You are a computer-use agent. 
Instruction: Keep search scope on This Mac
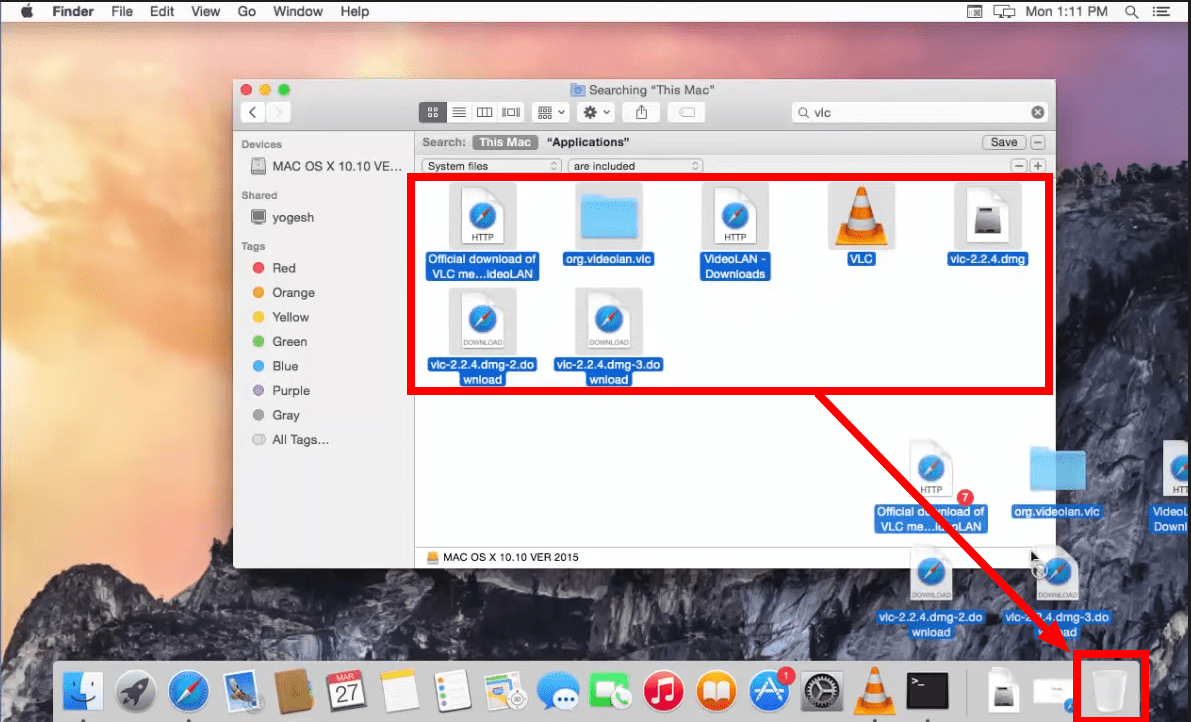505,142
